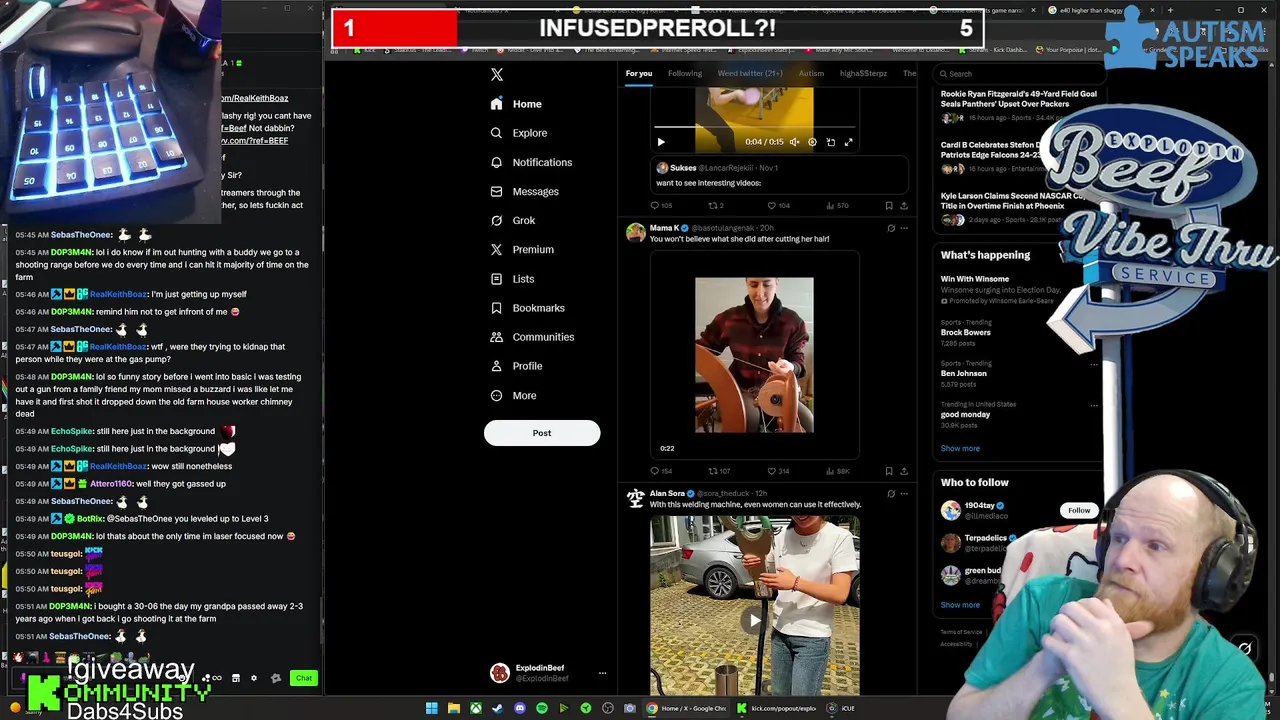
Task: Open the Kick chat shop icon
Action: (235, 678)
